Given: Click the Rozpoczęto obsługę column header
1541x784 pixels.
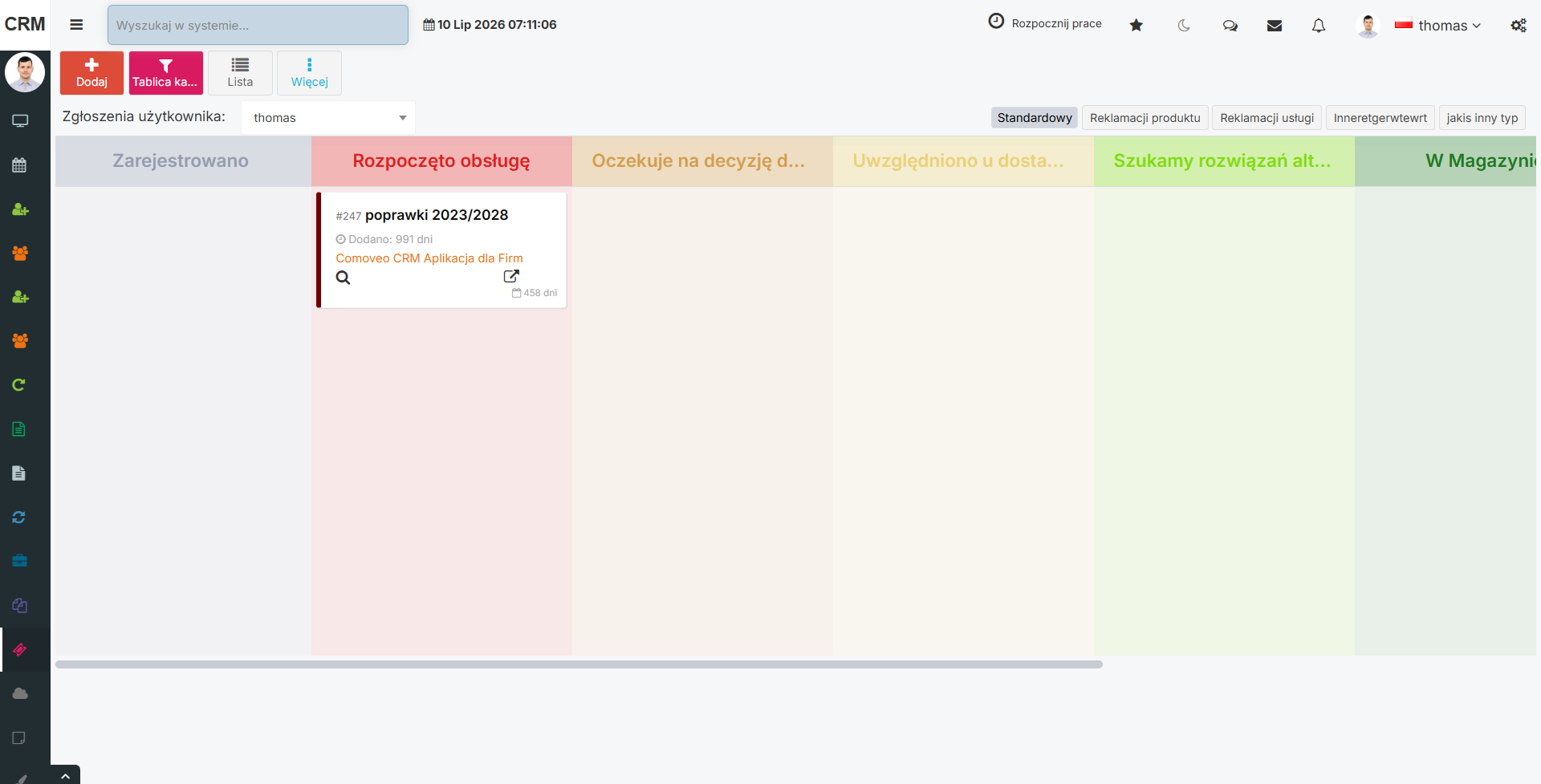Looking at the screenshot, I should pyautogui.click(x=441, y=160).
